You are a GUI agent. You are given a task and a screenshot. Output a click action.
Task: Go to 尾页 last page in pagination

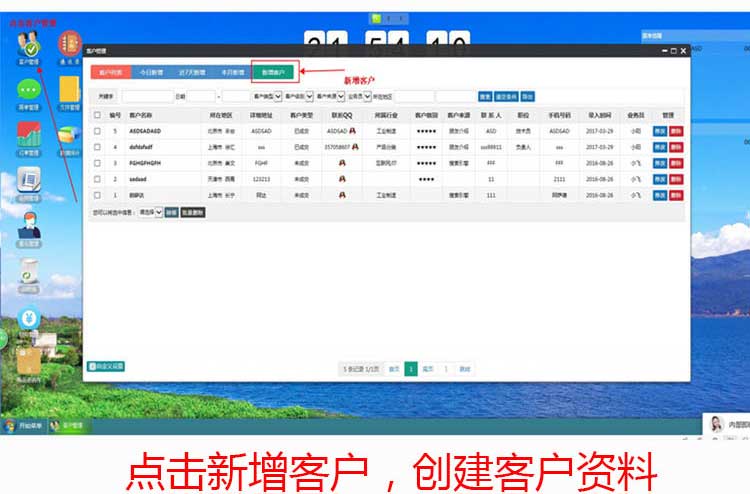click(428, 369)
